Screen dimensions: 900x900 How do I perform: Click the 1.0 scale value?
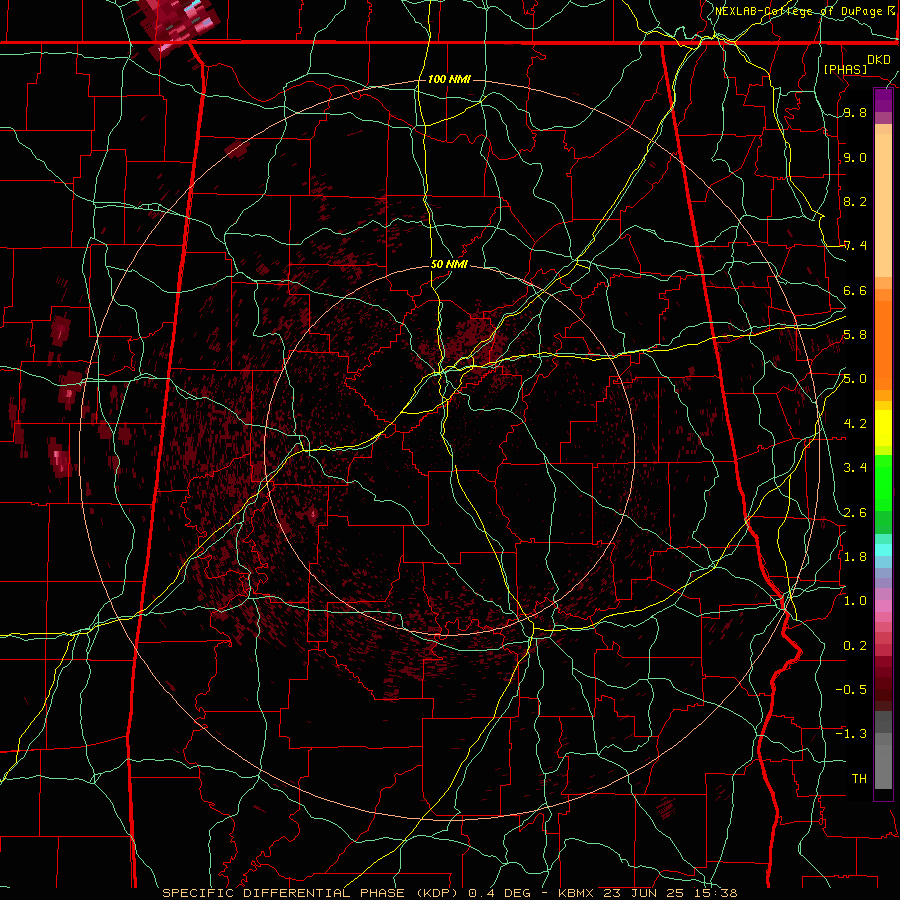[x=855, y=601]
